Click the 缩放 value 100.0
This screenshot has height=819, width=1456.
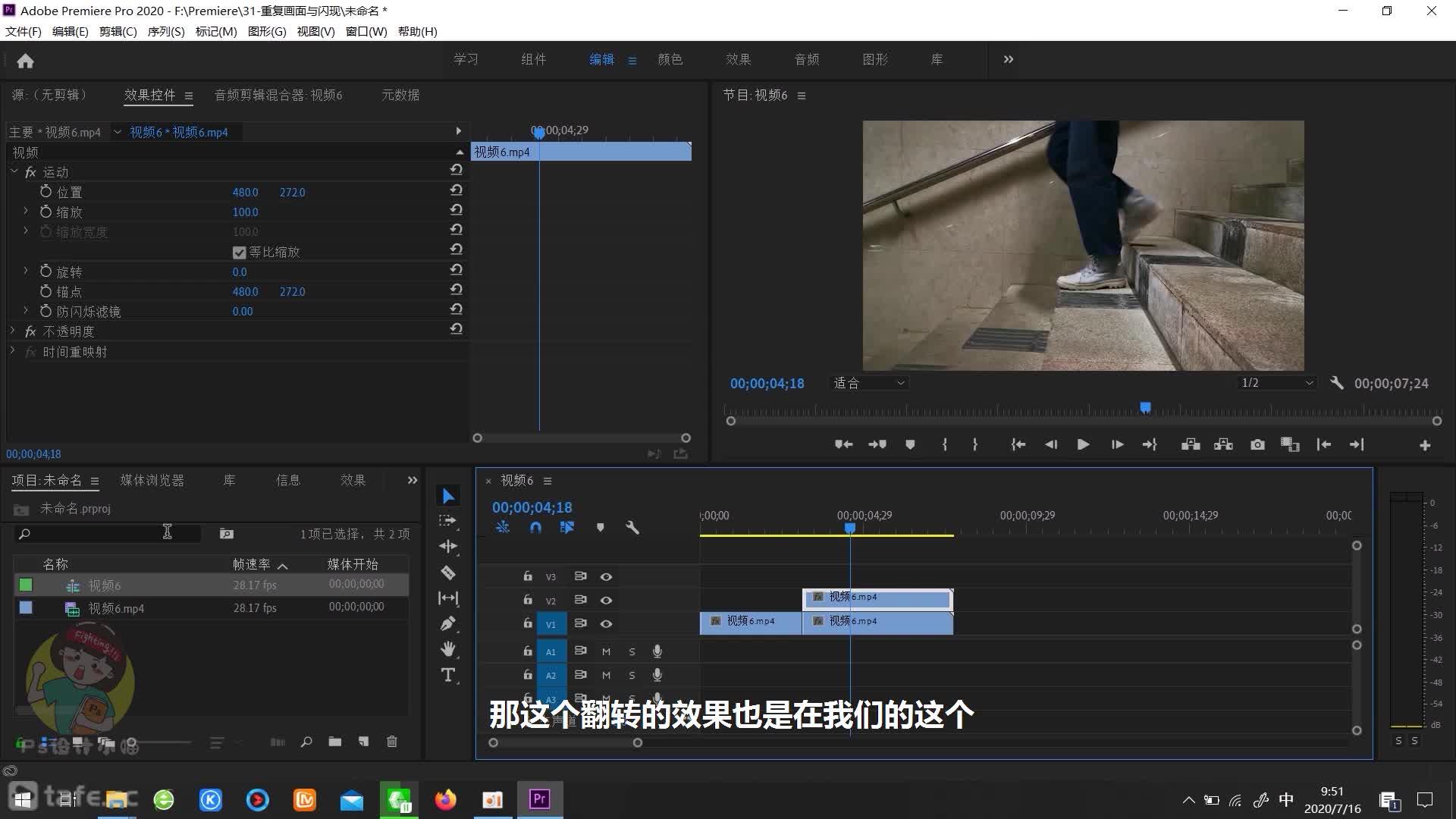pos(245,212)
